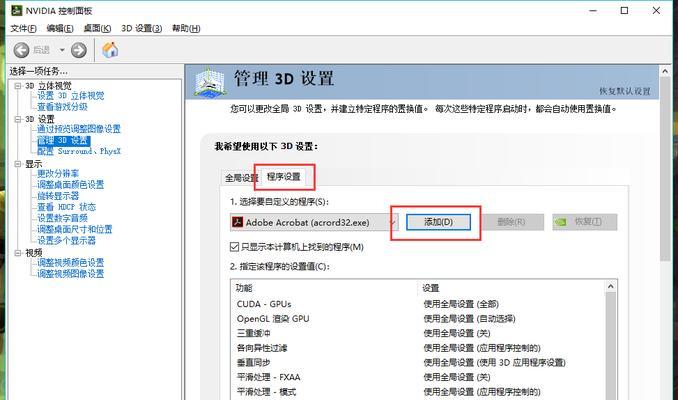The width and height of the screenshot is (678, 400).
Task: Click the 设置 column header
Action: 431,288
